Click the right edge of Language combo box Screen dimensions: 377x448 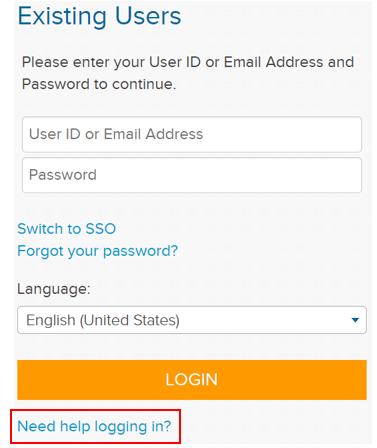(363, 320)
